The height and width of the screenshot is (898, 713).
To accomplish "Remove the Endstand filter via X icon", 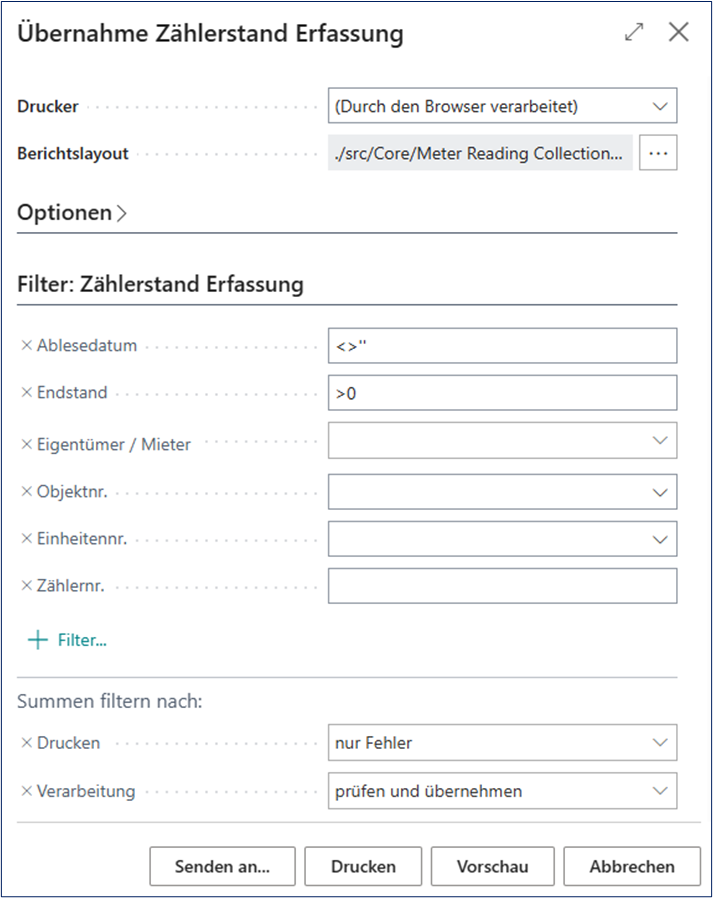I will click(x=26, y=392).
